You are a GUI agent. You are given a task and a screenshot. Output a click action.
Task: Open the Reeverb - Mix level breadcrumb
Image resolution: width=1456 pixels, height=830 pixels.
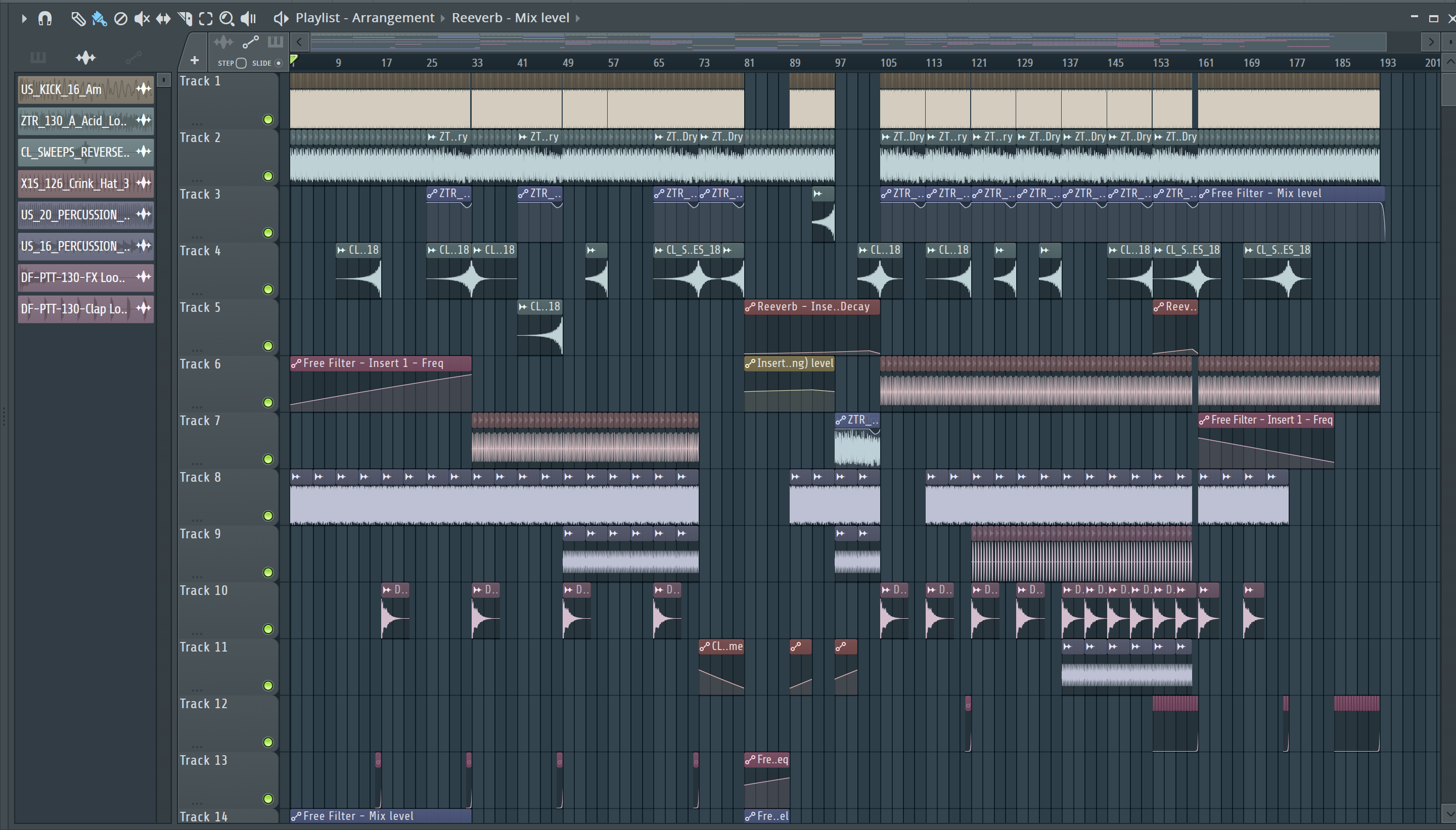[510, 18]
